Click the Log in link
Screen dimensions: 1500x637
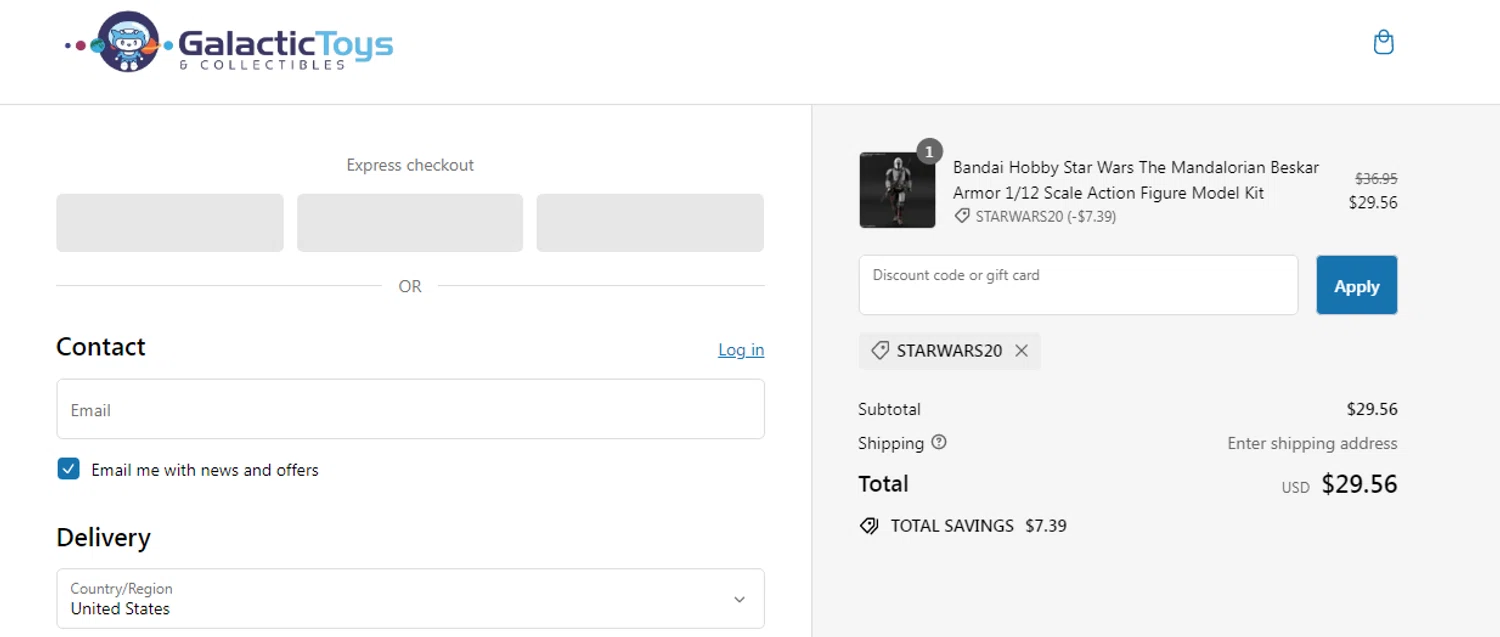click(x=740, y=350)
